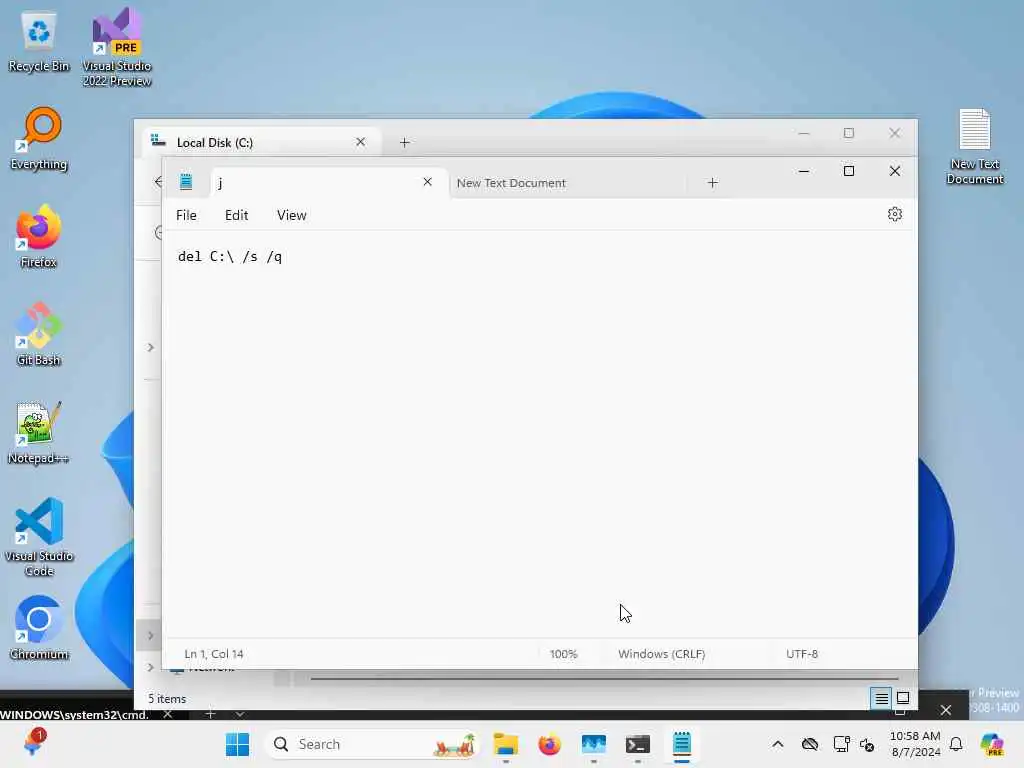Open the monitor app in taskbar
The image size is (1024, 768).
pyautogui.click(x=594, y=744)
